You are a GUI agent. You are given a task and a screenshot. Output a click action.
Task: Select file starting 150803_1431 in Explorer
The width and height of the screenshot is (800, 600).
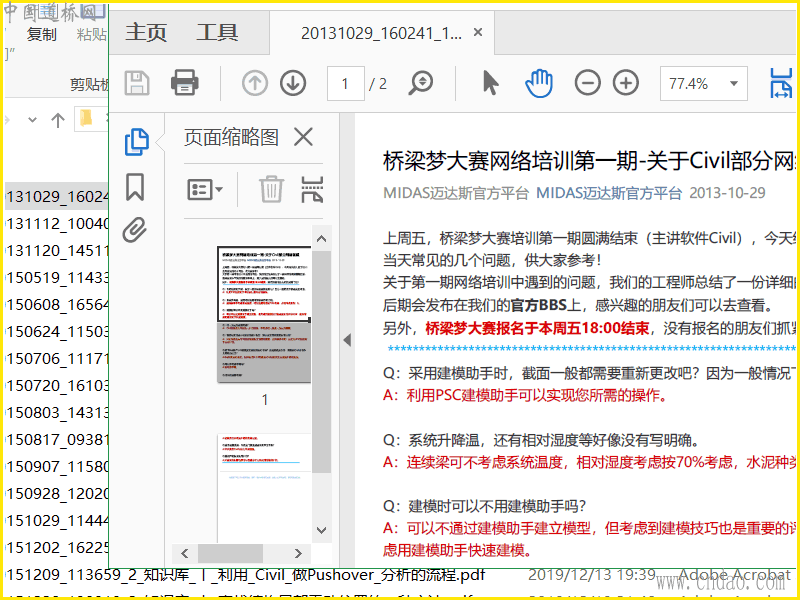pyautogui.click(x=57, y=412)
